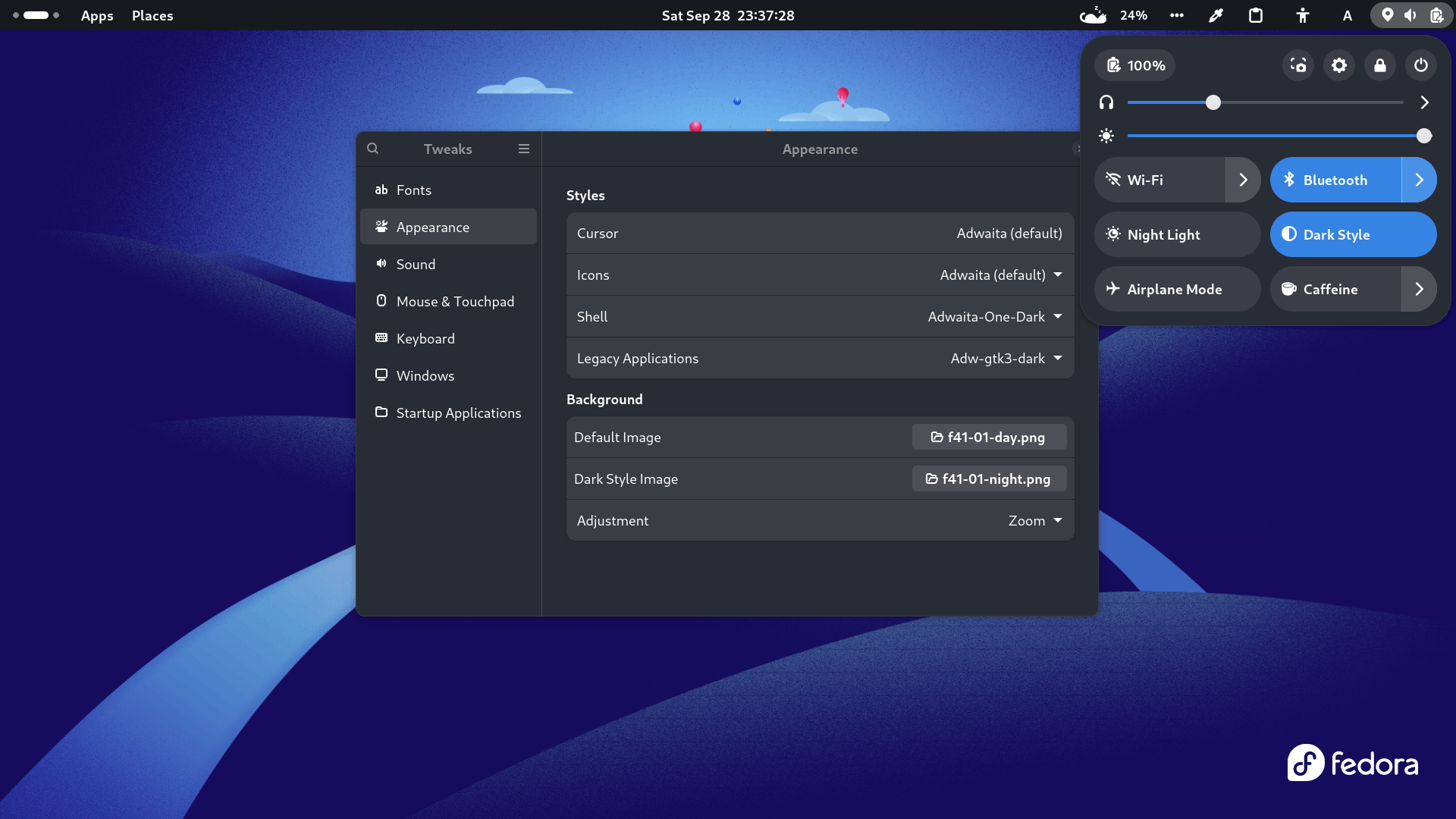
Task: Click the search icon in Tweaks
Action: 372,149
